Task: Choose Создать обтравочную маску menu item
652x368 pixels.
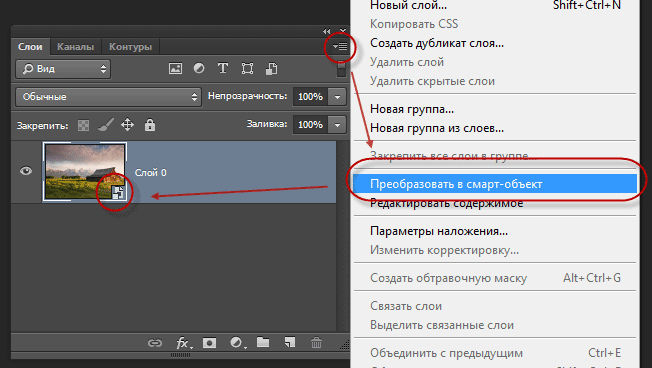Action: coord(495,278)
